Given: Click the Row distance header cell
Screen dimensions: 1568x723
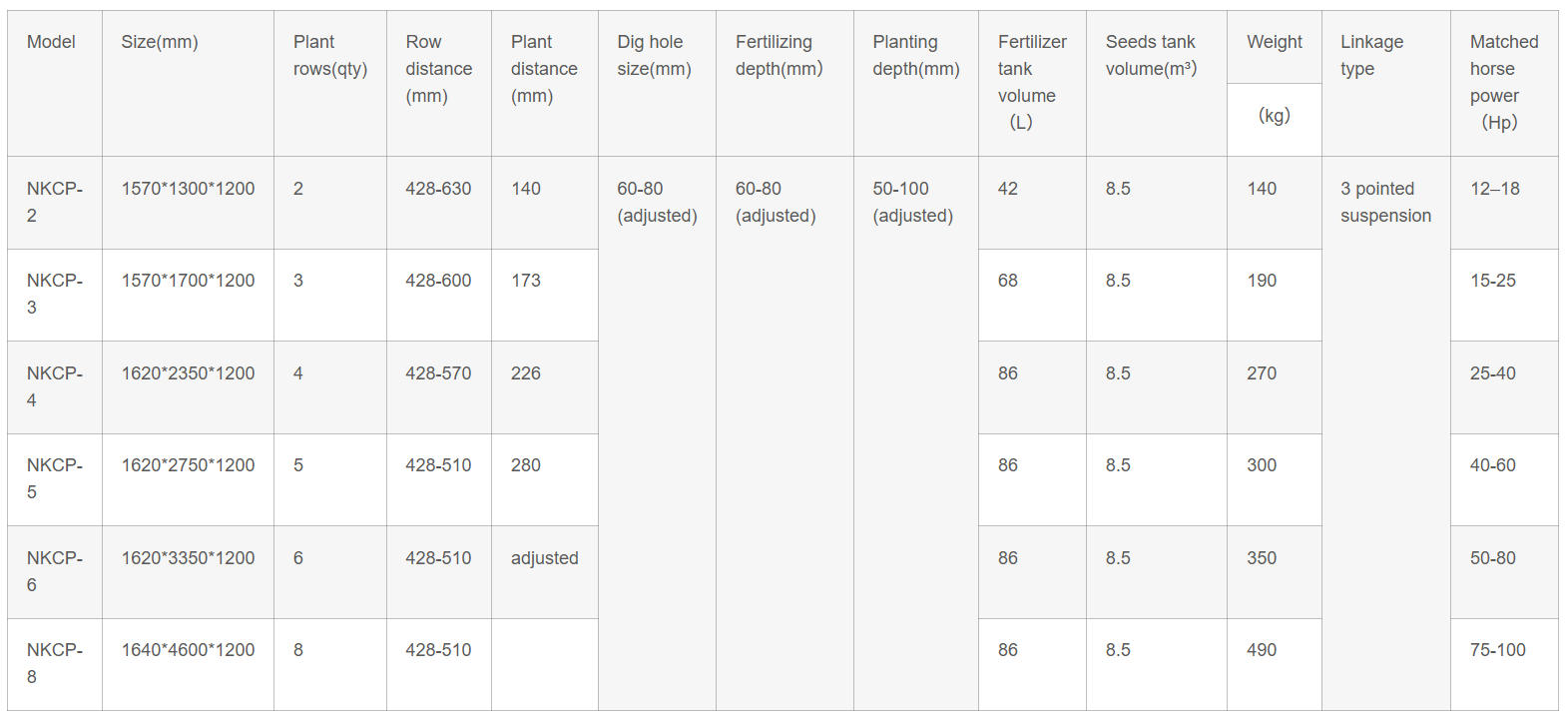Looking at the screenshot, I should point(439,83).
